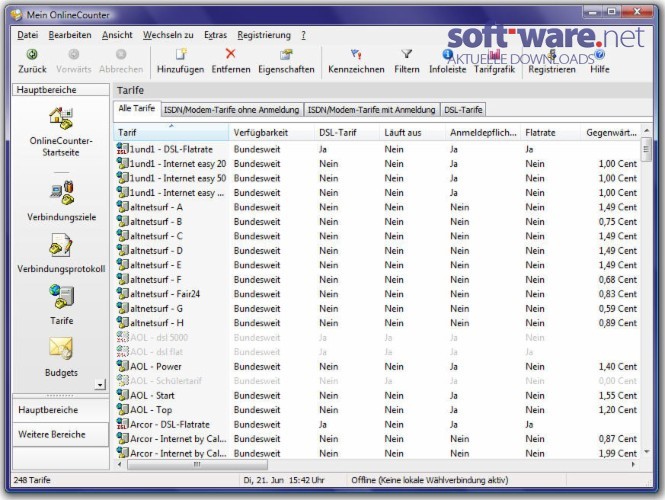This screenshot has height=500, width=665.
Task: Click the AOL - Power row icon
Action: coord(122,366)
